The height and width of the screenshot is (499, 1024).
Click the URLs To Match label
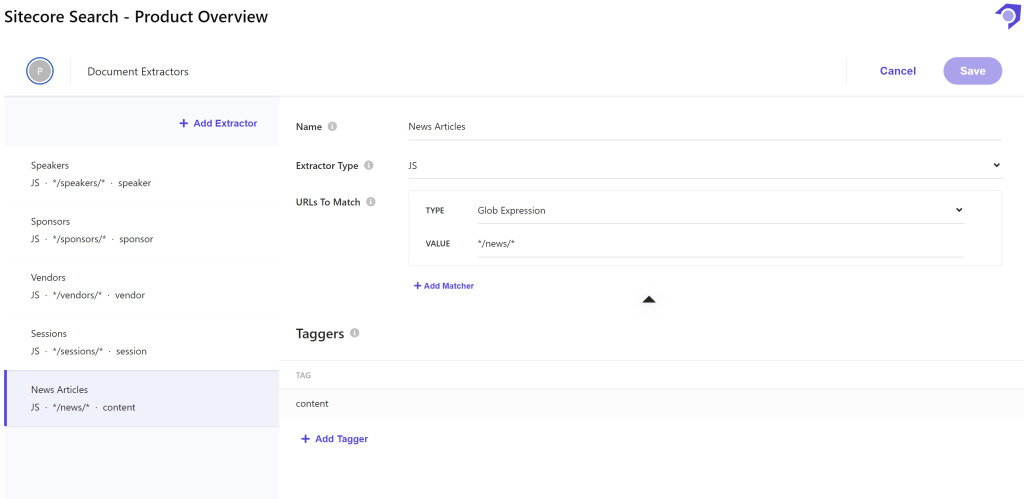[x=328, y=202]
